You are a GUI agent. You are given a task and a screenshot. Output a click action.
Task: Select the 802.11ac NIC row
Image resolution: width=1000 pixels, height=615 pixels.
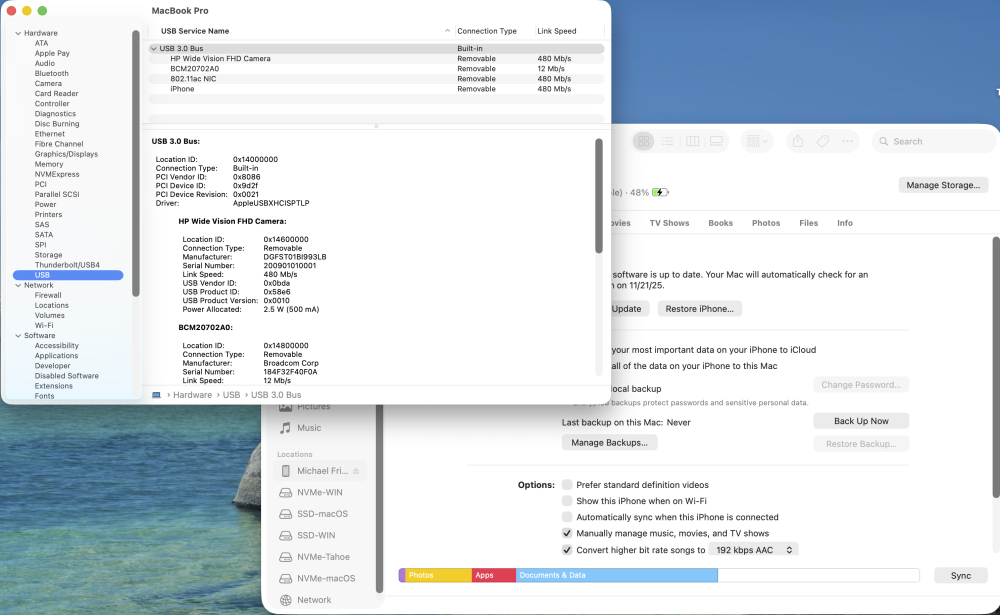[376, 79]
